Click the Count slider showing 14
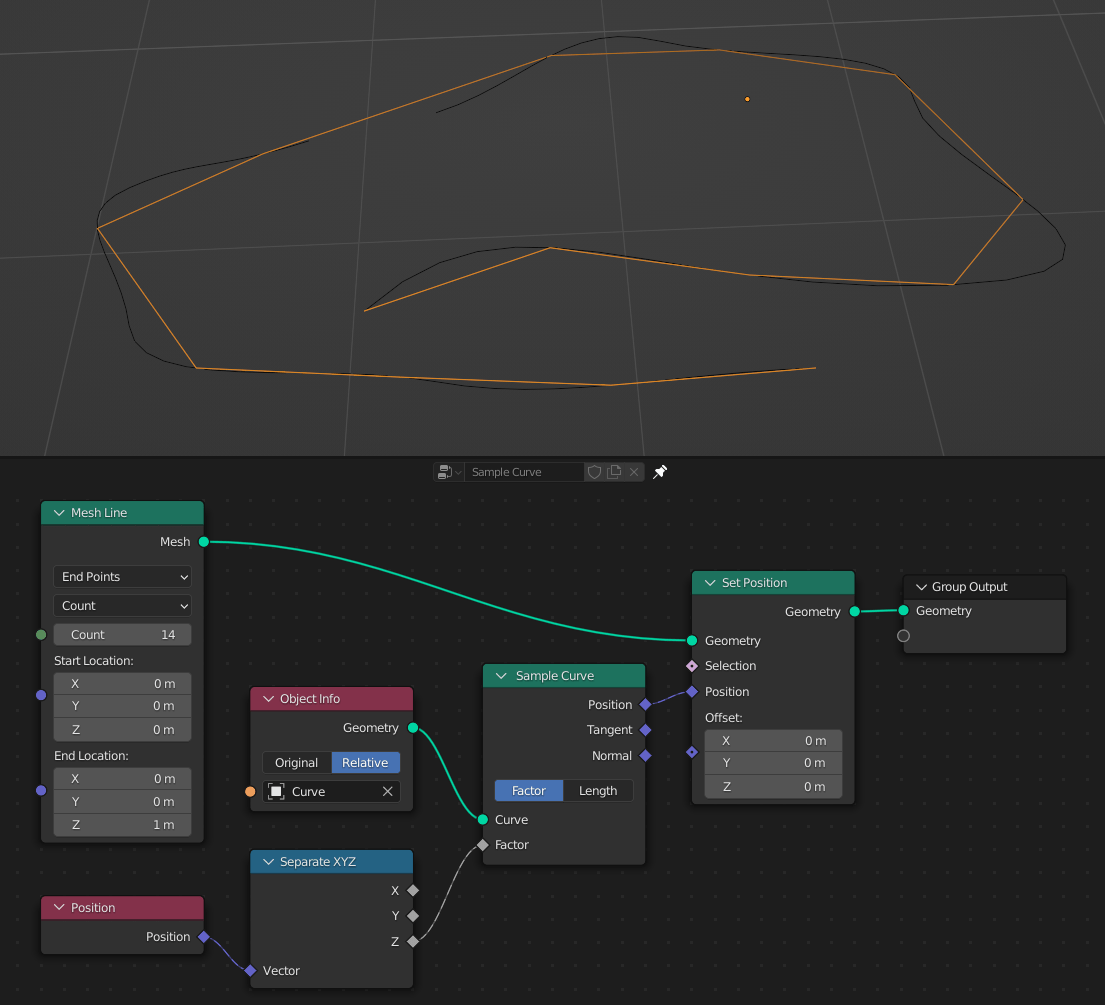The width and height of the screenshot is (1105, 1005). 121,634
